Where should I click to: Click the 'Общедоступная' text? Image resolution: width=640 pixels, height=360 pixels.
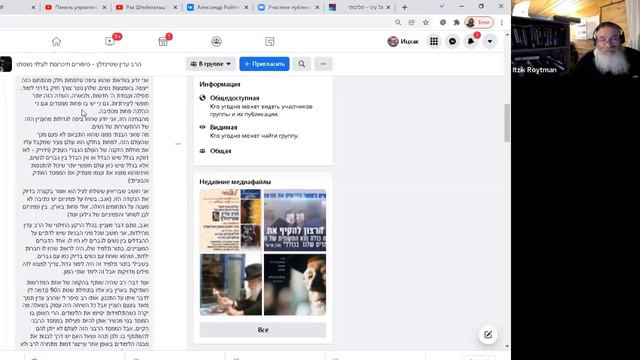[x=234, y=98]
